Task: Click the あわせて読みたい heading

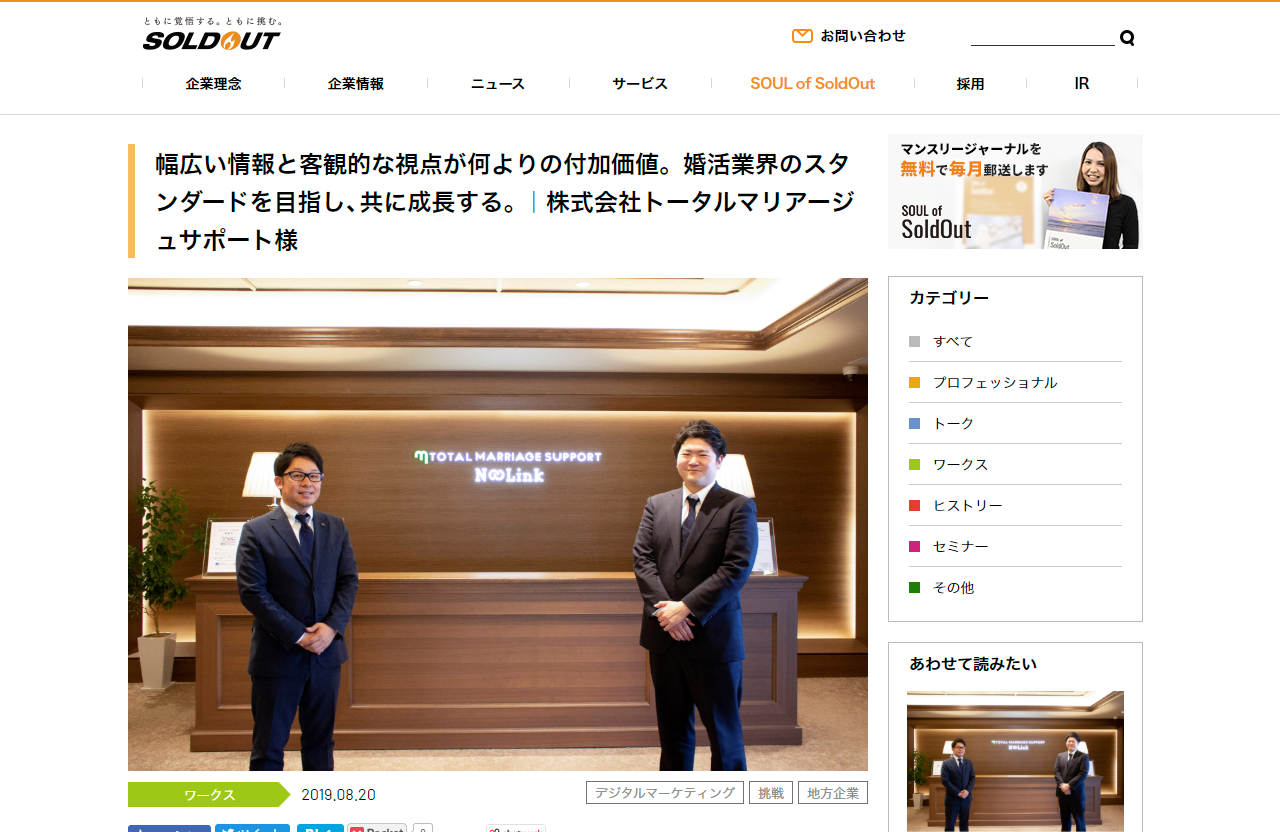Action: [973, 664]
